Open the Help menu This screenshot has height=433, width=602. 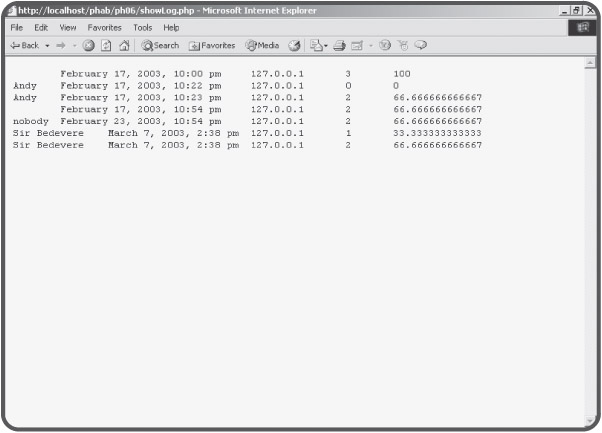point(171,27)
